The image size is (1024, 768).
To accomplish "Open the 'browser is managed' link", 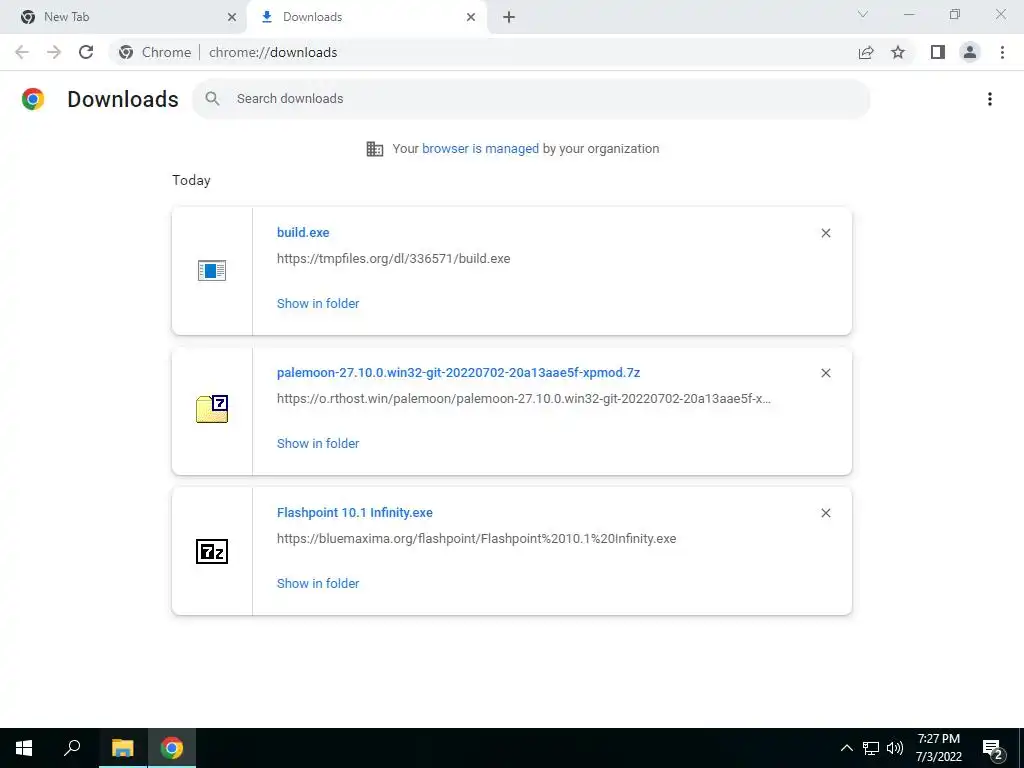I will [x=481, y=149].
